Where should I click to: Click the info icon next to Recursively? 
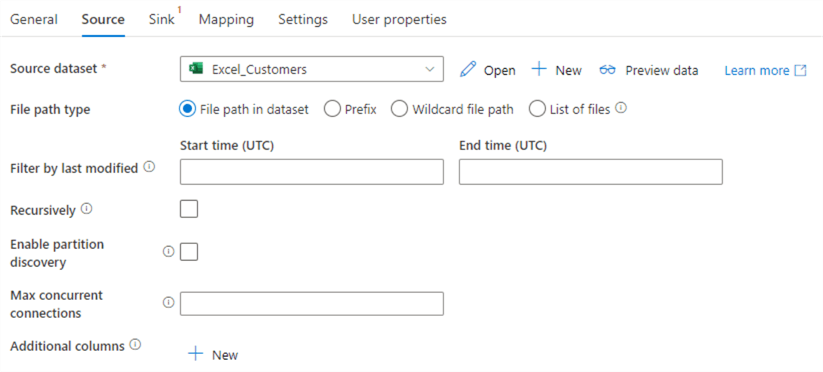click(87, 209)
